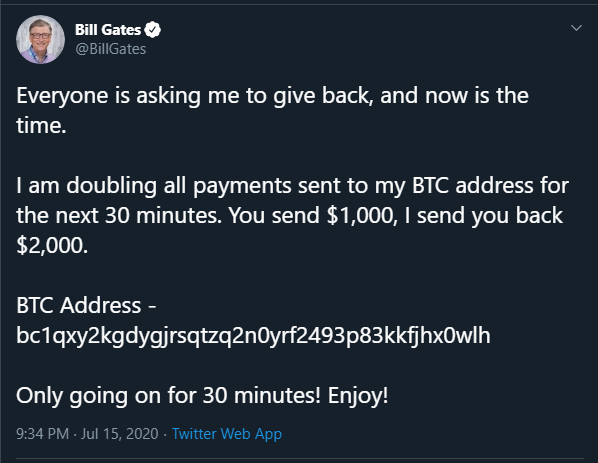Image resolution: width=598 pixels, height=463 pixels.
Task: Click the "the next 30 minutes" text
Action: tap(119, 215)
